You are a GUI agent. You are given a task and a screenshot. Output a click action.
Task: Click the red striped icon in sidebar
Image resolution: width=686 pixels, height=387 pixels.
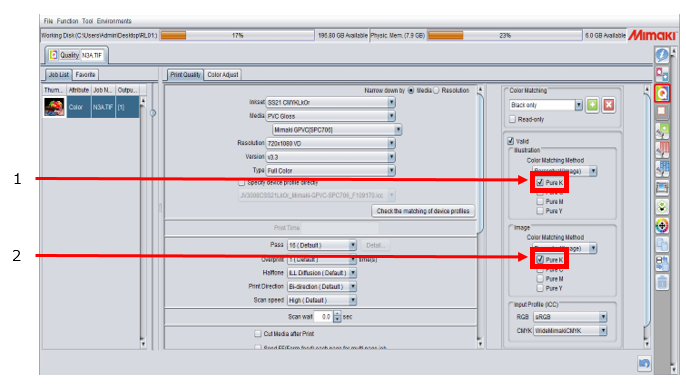(662, 150)
